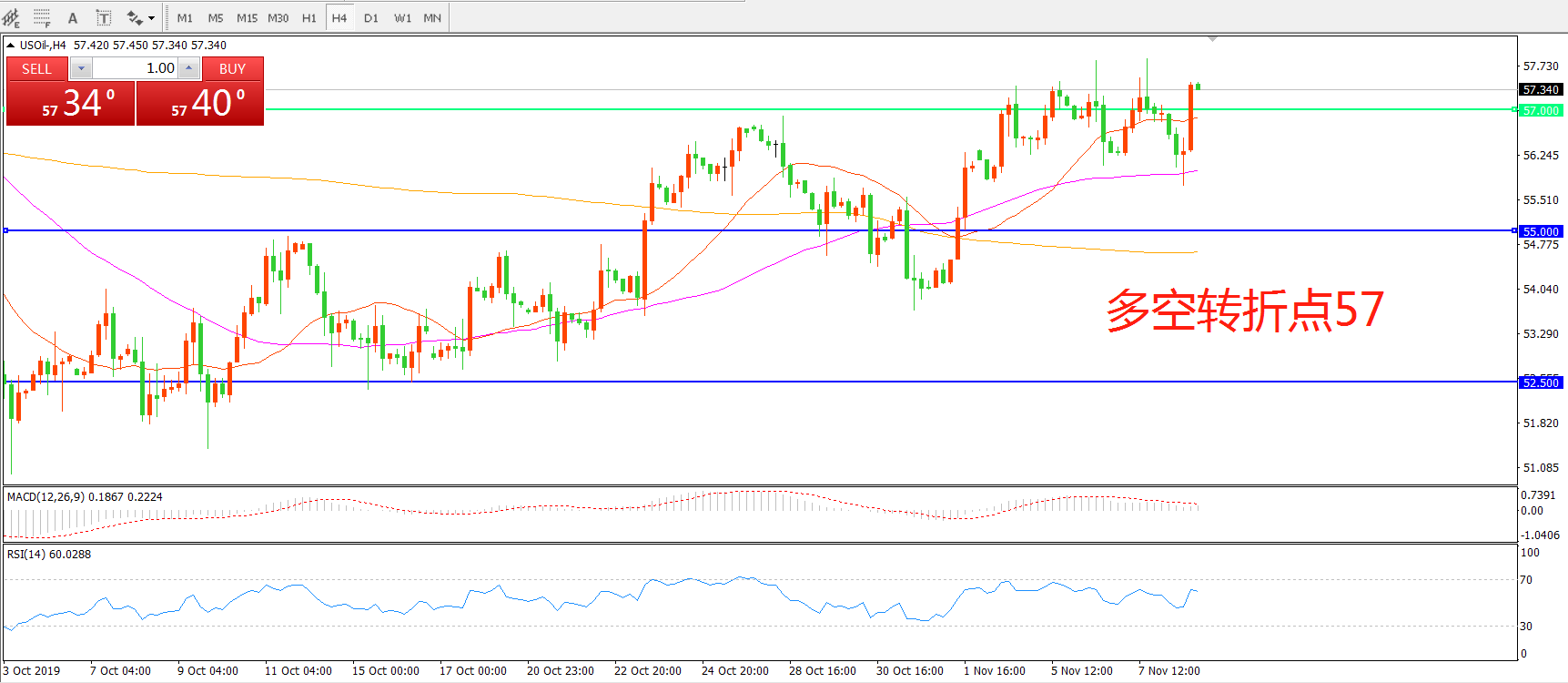Viewport: 1568px width, 683px height.
Task: Select the Text tool
Action: point(73,17)
